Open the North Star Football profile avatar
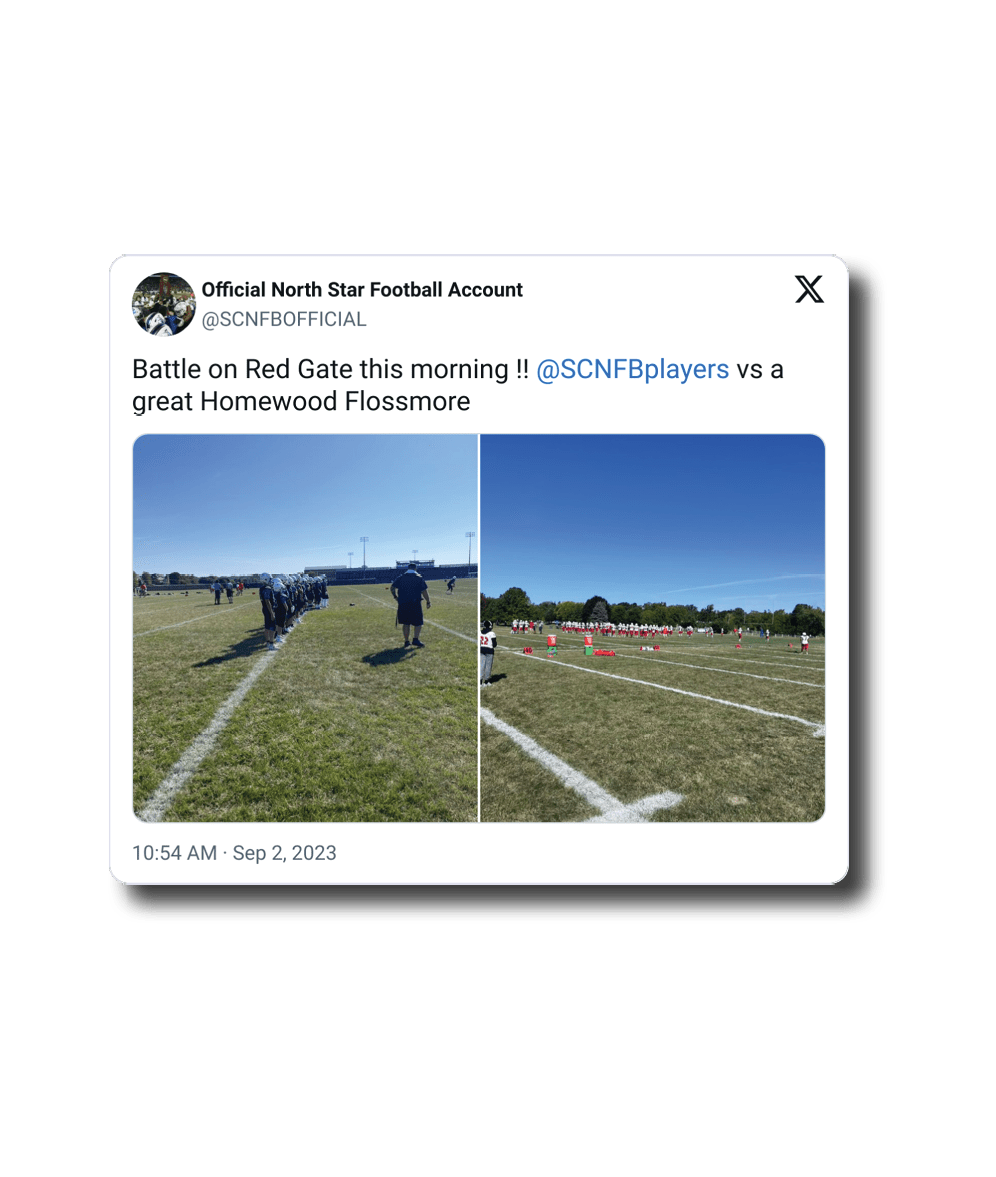The height and width of the screenshot is (1177, 996). (x=164, y=304)
